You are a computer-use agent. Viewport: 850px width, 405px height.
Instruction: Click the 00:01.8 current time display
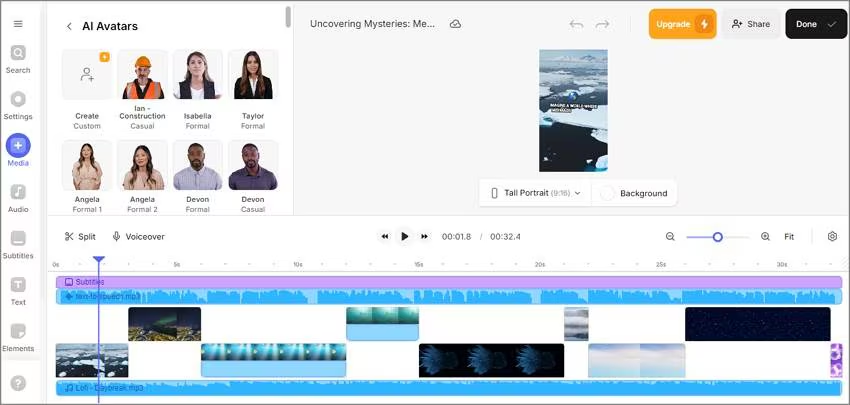456,236
